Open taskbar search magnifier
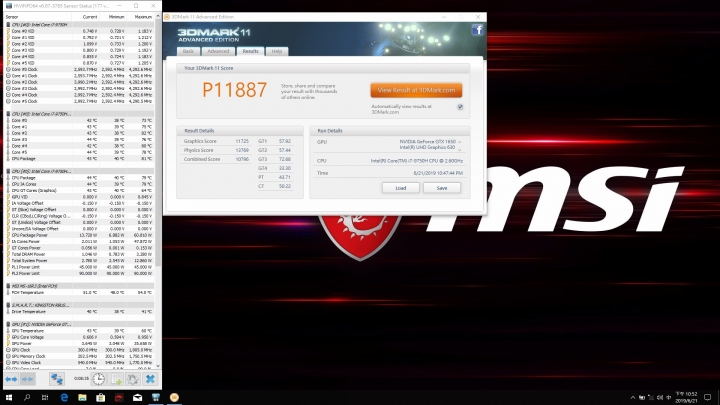The image size is (720, 405). (x=27, y=398)
